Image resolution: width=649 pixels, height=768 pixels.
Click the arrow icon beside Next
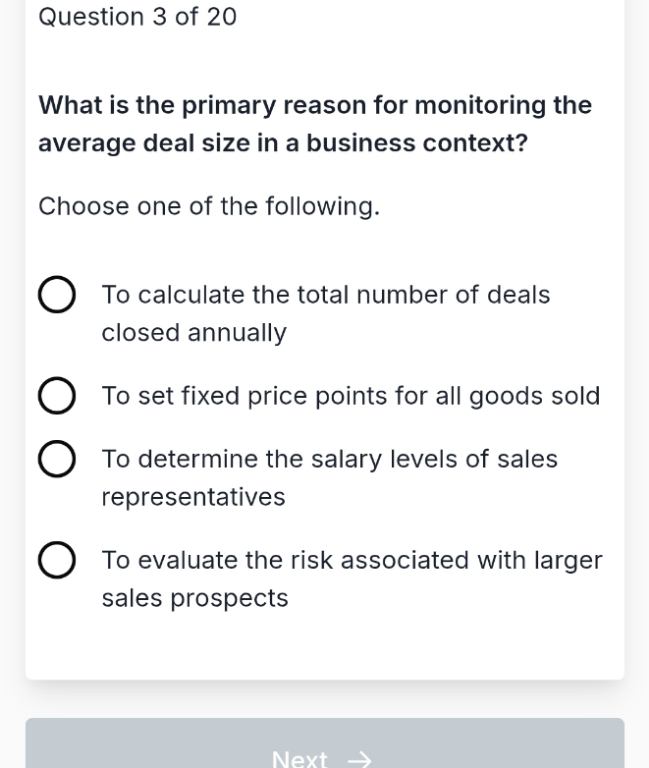[x=360, y=759]
